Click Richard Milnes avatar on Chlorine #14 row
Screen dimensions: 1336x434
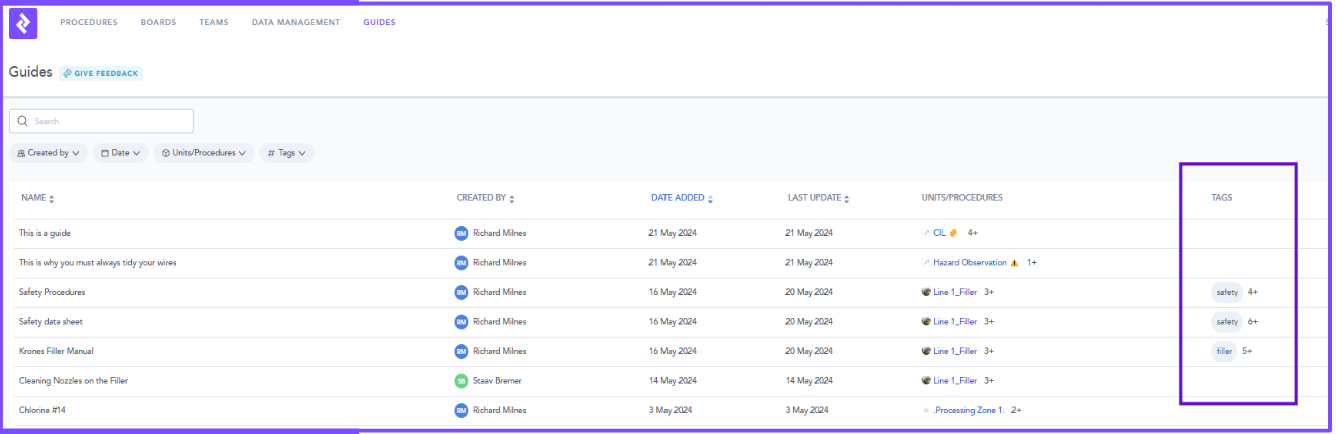point(461,410)
